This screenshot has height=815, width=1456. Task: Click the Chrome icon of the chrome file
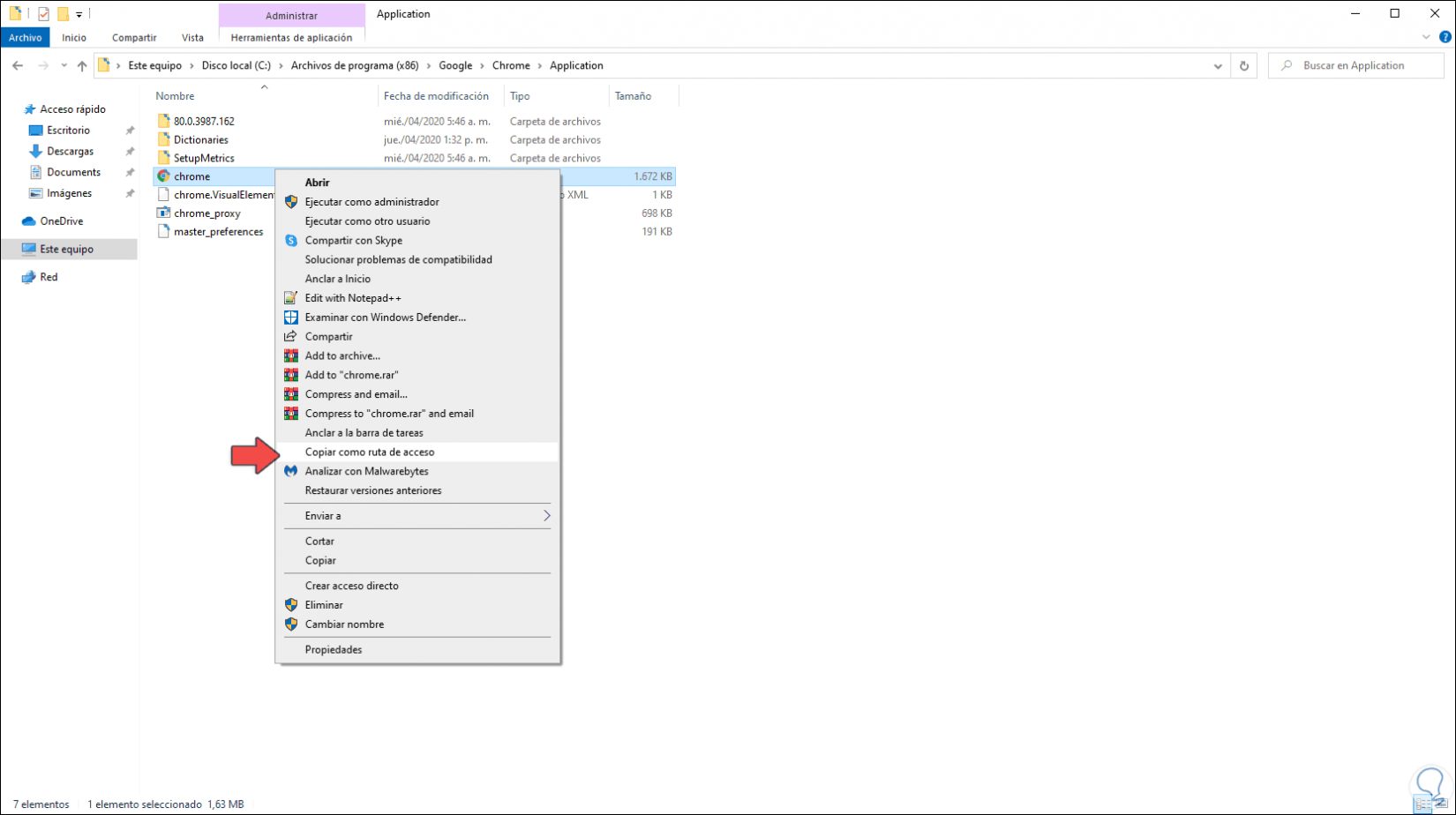pyautogui.click(x=163, y=176)
